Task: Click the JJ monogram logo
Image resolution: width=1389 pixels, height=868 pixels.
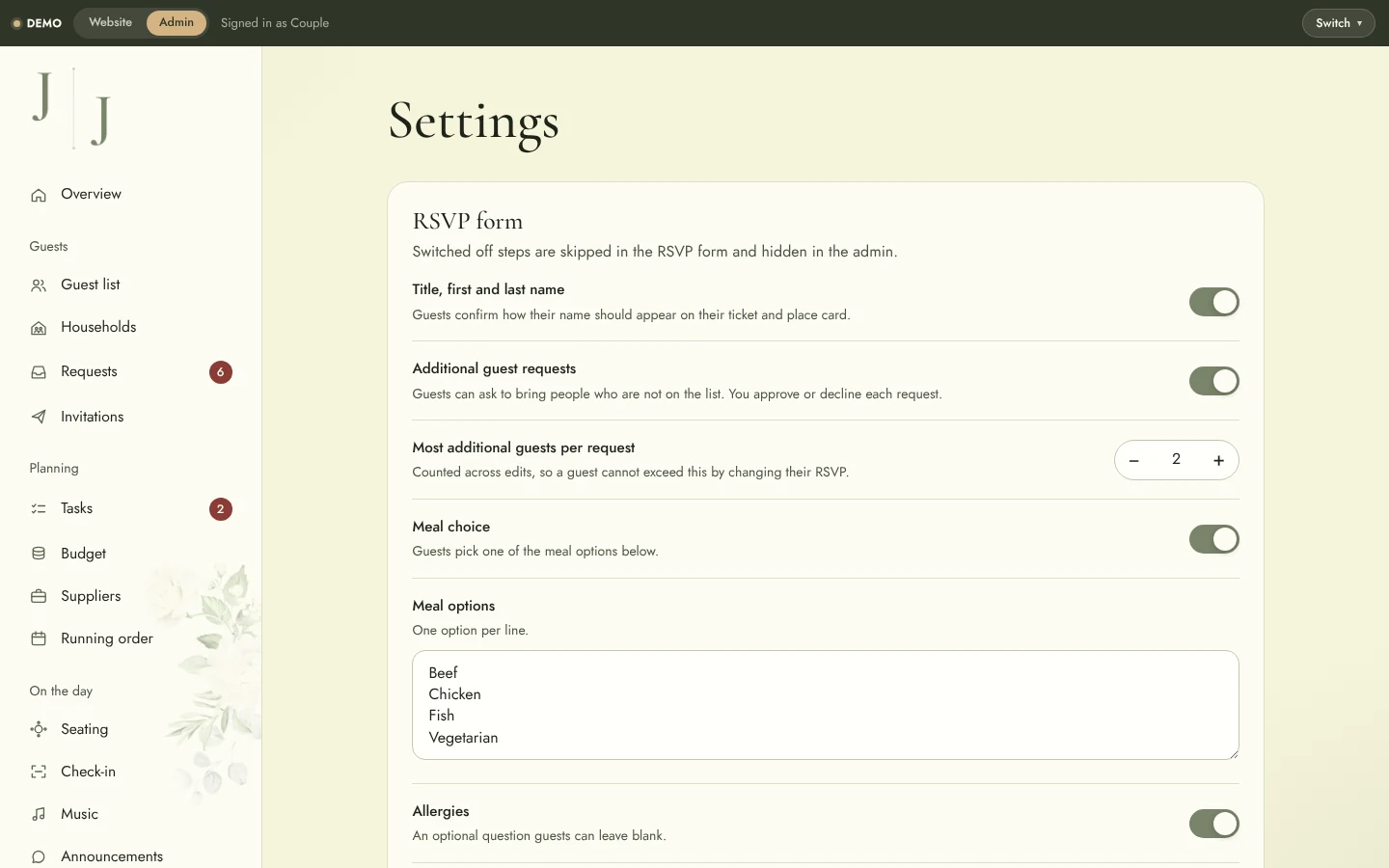Action: [x=72, y=108]
